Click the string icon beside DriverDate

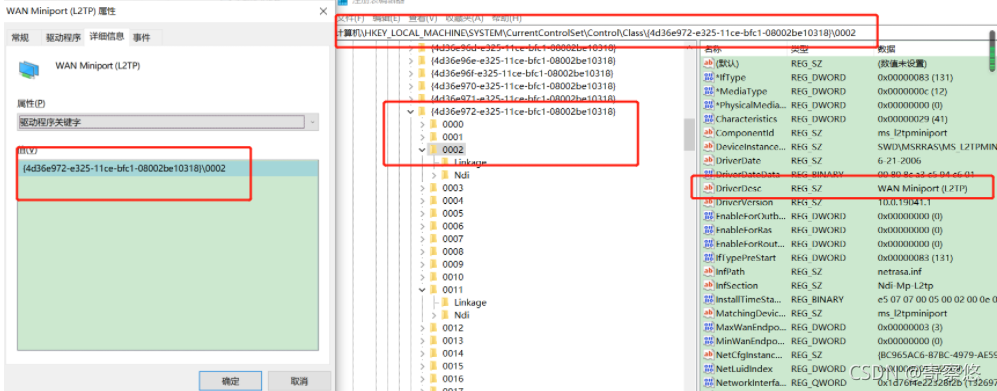tap(708, 161)
